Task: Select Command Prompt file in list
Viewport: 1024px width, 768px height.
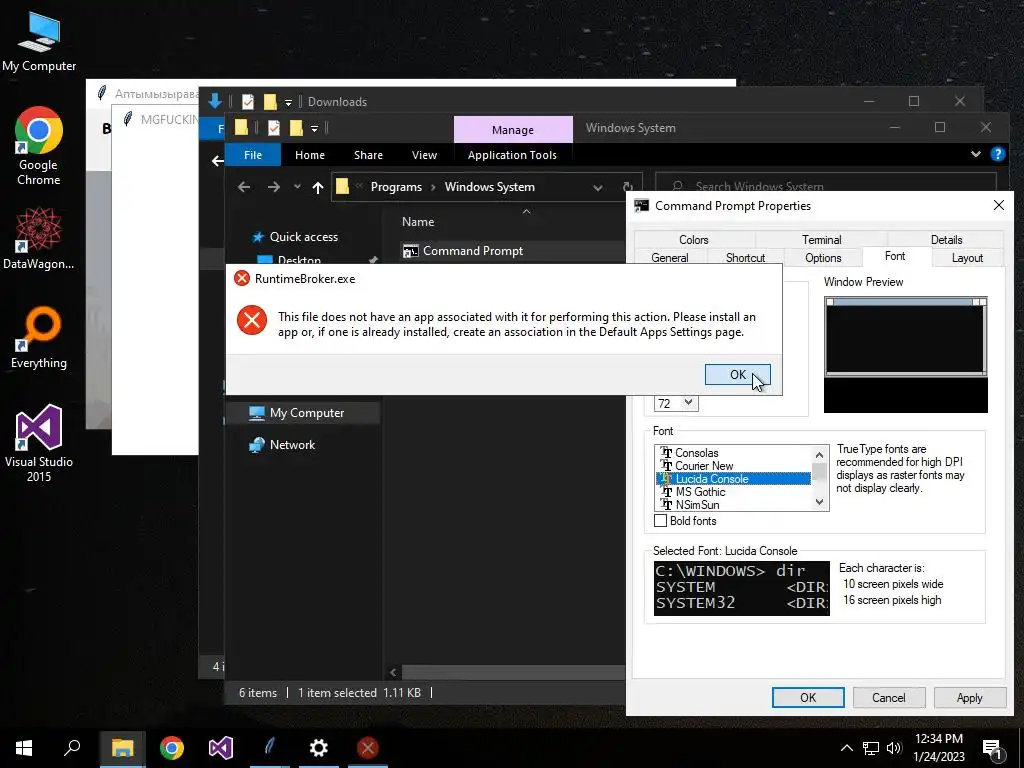Action: [473, 251]
